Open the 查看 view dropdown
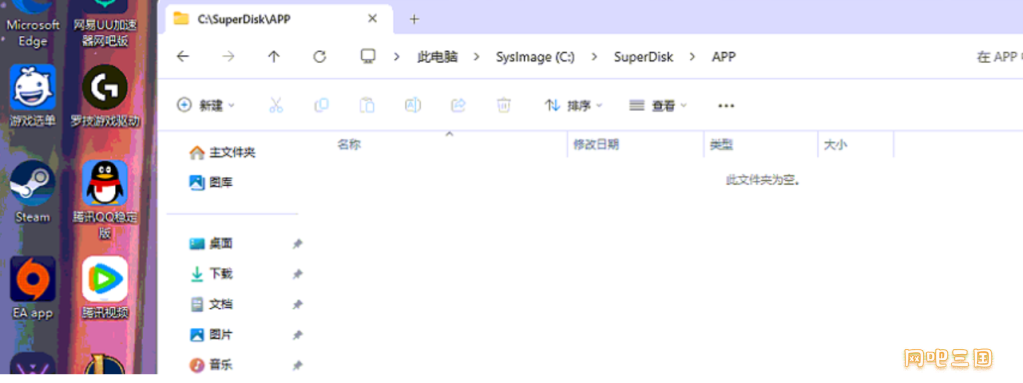 tap(658, 105)
